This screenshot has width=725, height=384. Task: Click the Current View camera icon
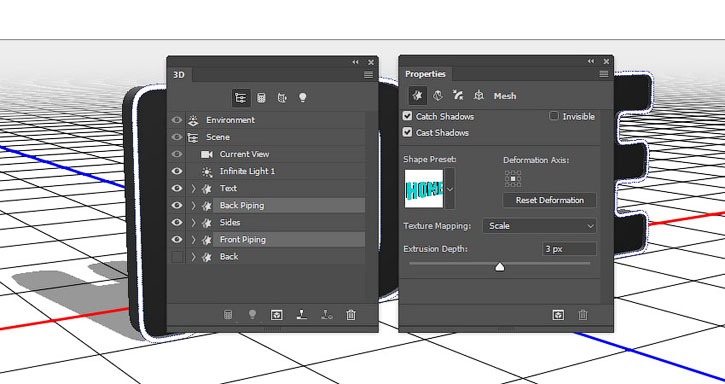tap(207, 154)
